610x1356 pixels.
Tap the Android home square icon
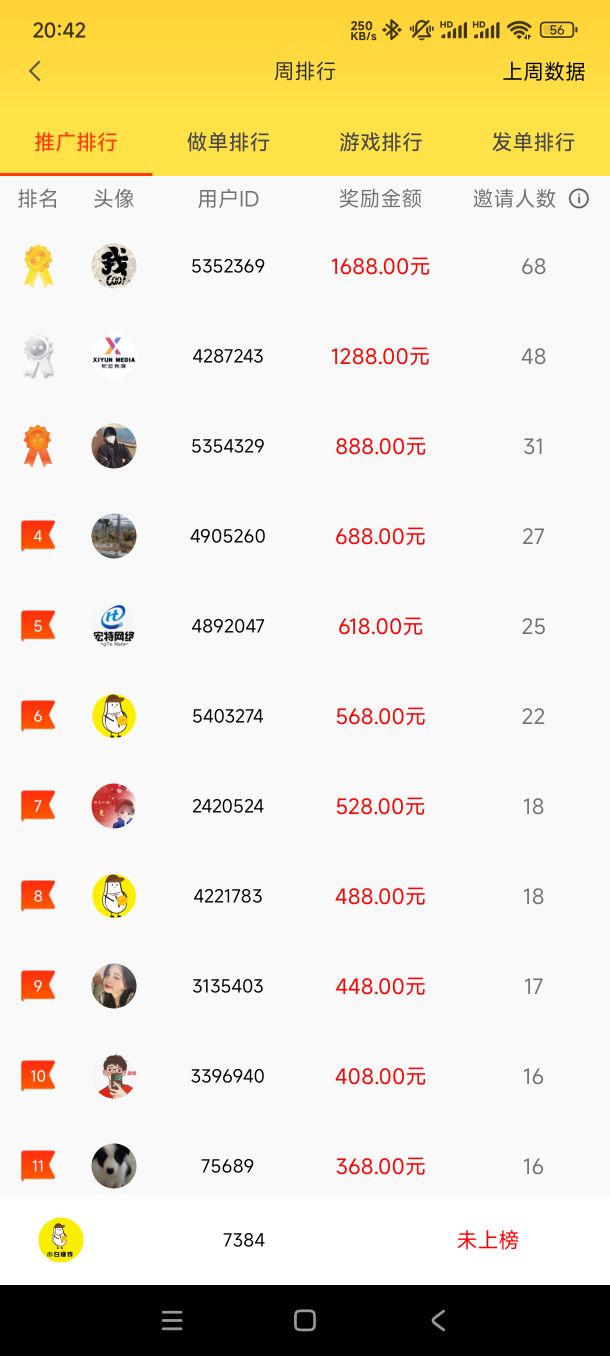pyautogui.click(x=305, y=1321)
